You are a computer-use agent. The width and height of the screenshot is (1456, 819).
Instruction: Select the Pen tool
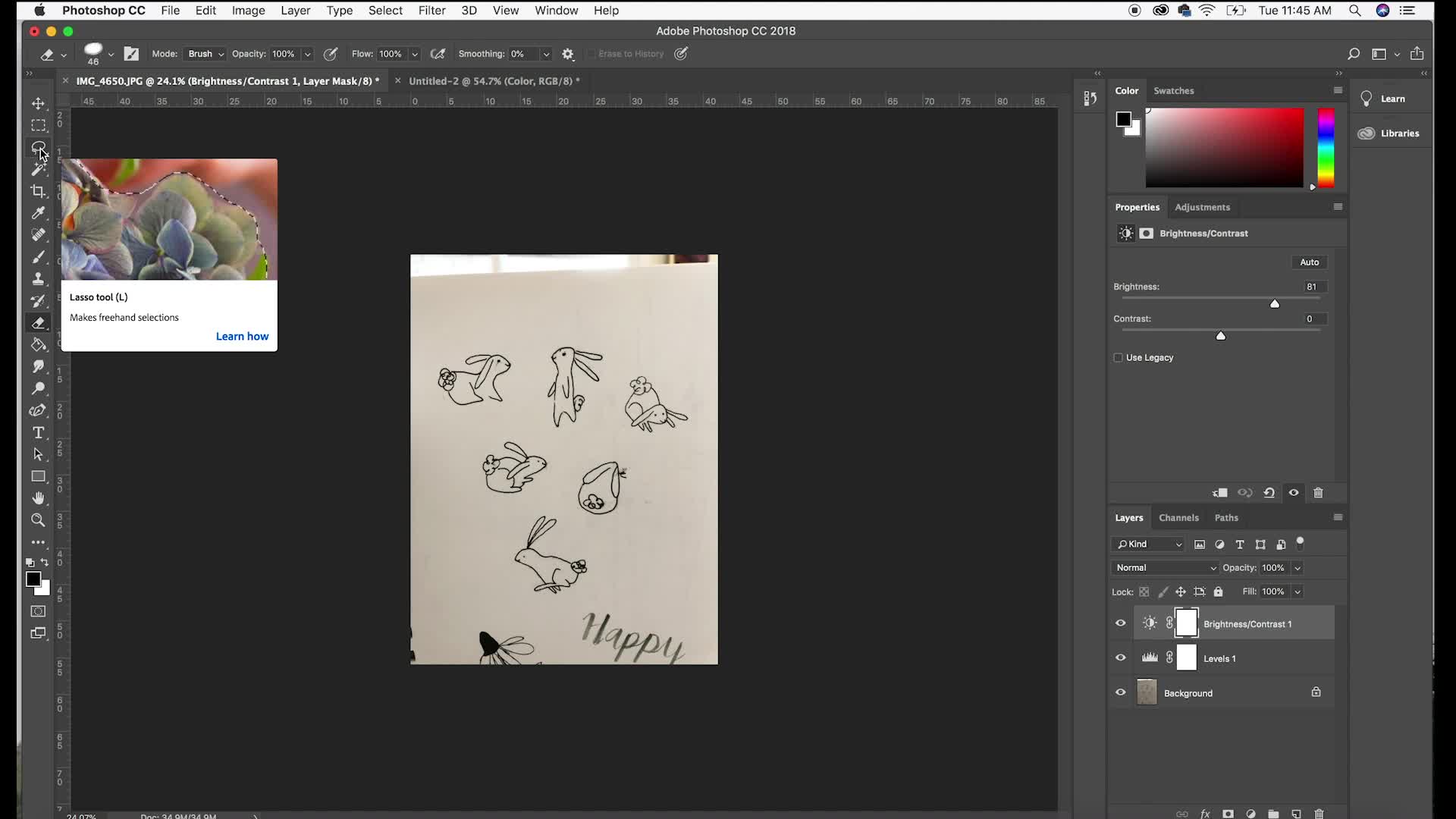click(38, 411)
